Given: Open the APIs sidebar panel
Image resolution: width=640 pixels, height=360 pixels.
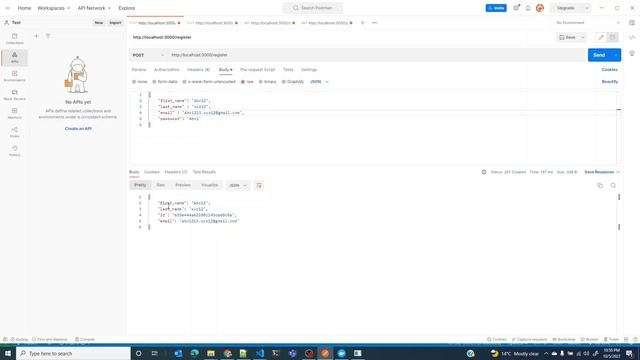Looking at the screenshot, I should click(x=14, y=57).
